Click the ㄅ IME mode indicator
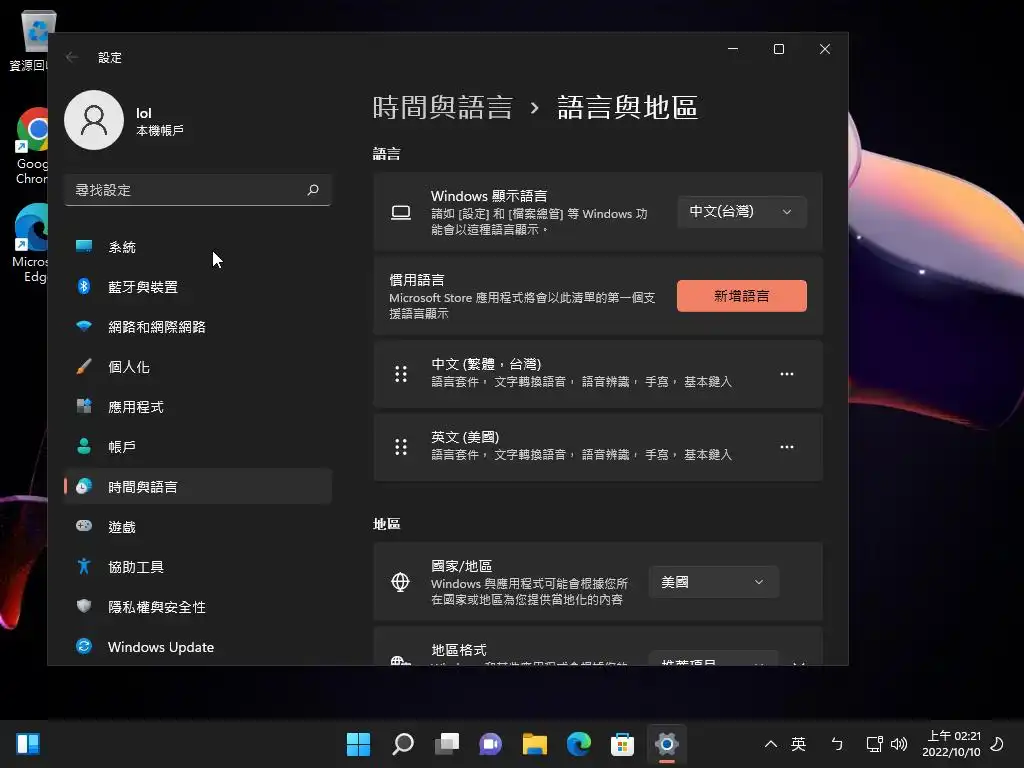The image size is (1024, 768). click(x=837, y=744)
